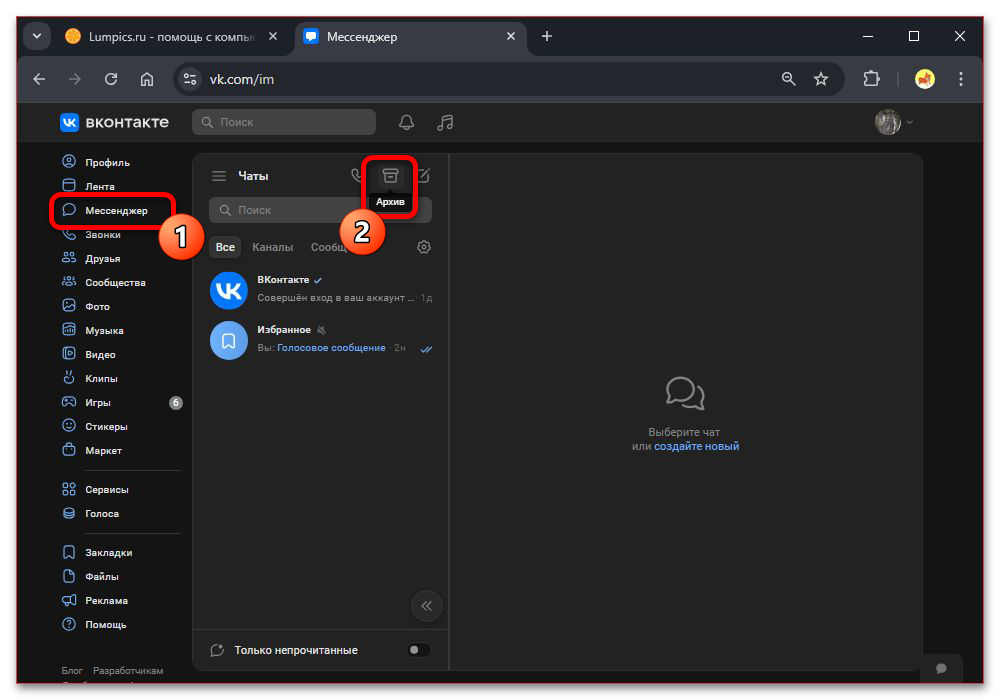Bookmark this page with the star

(821, 79)
